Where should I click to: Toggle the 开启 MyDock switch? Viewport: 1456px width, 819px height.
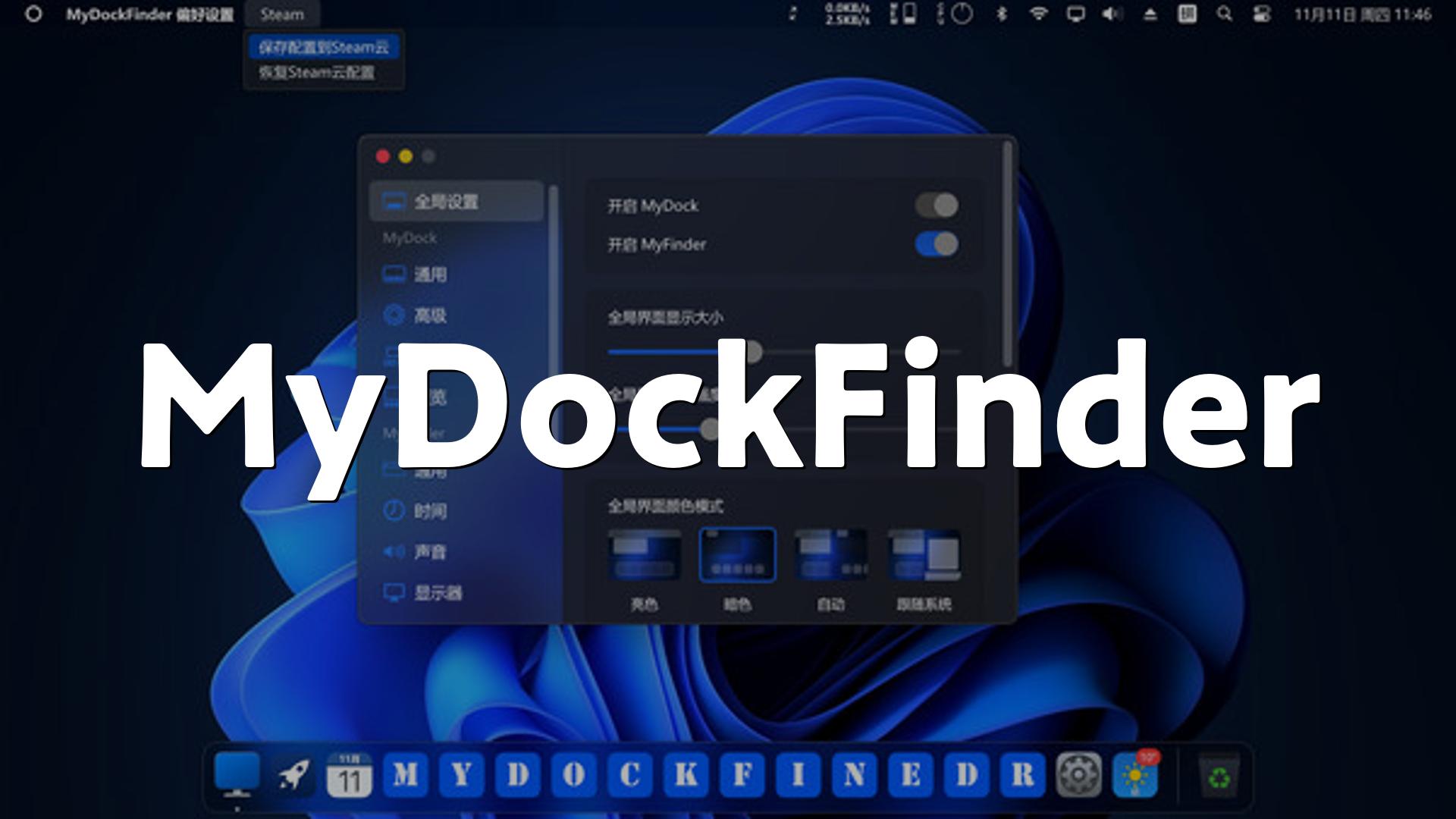click(x=937, y=205)
